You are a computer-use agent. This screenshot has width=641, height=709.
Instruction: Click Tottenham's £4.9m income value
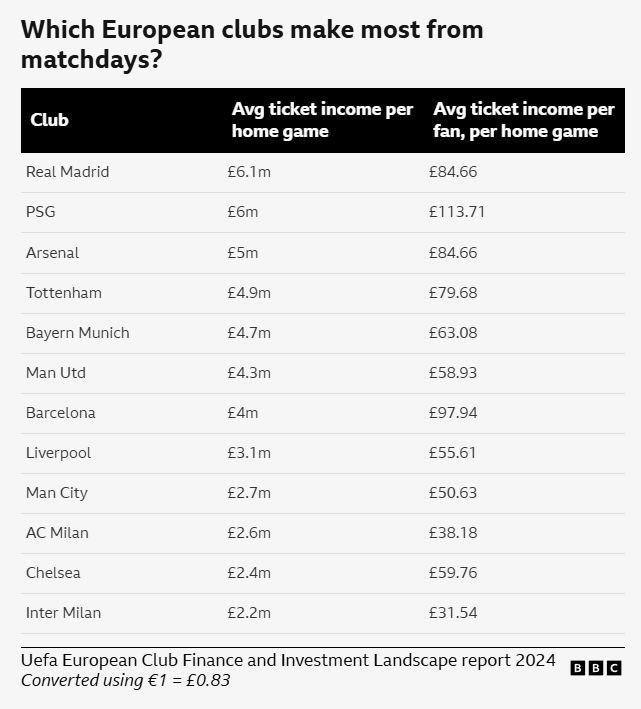click(249, 293)
